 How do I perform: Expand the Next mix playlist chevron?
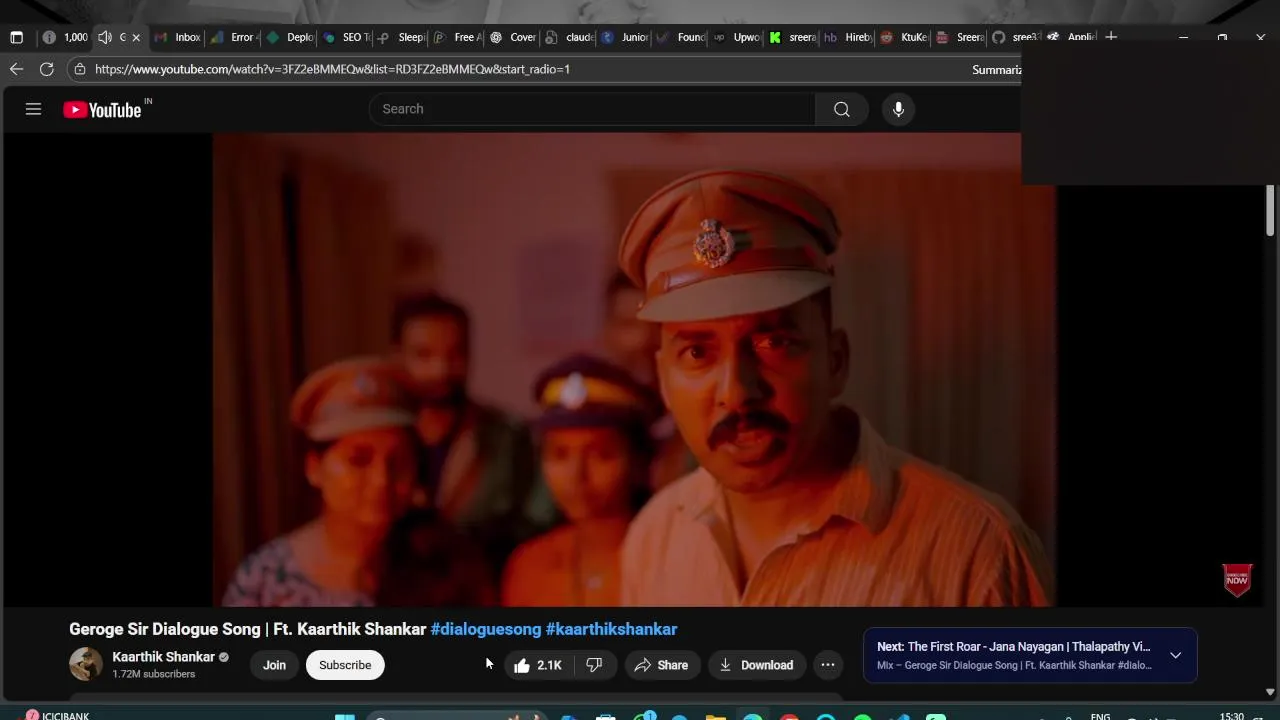(1175, 655)
